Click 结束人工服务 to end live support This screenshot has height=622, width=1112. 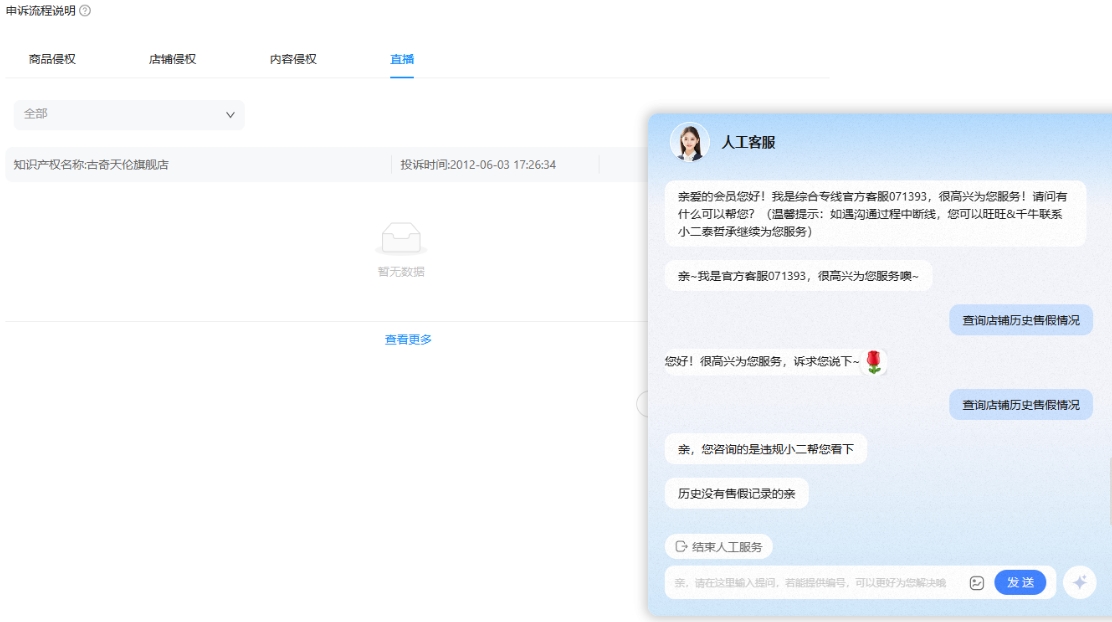pyautogui.click(x=719, y=547)
